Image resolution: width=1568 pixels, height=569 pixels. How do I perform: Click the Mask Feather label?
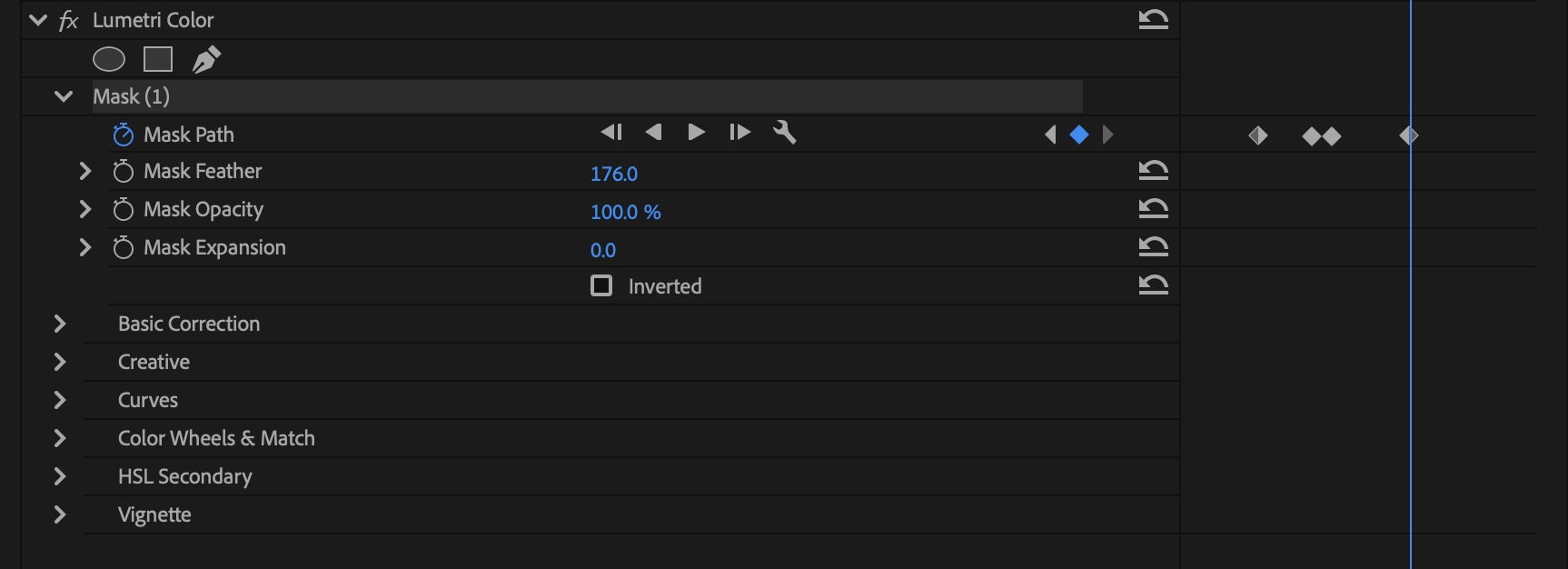click(x=203, y=171)
